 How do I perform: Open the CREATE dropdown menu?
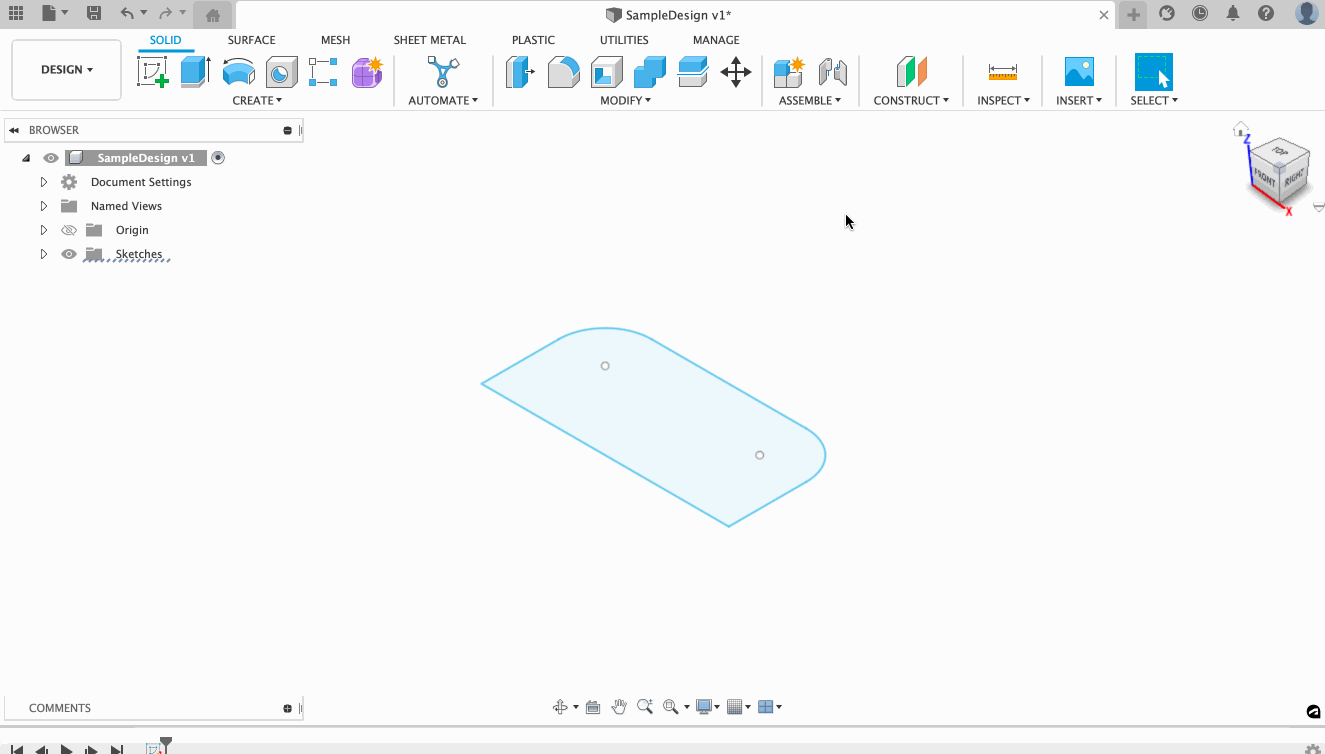tap(257, 100)
